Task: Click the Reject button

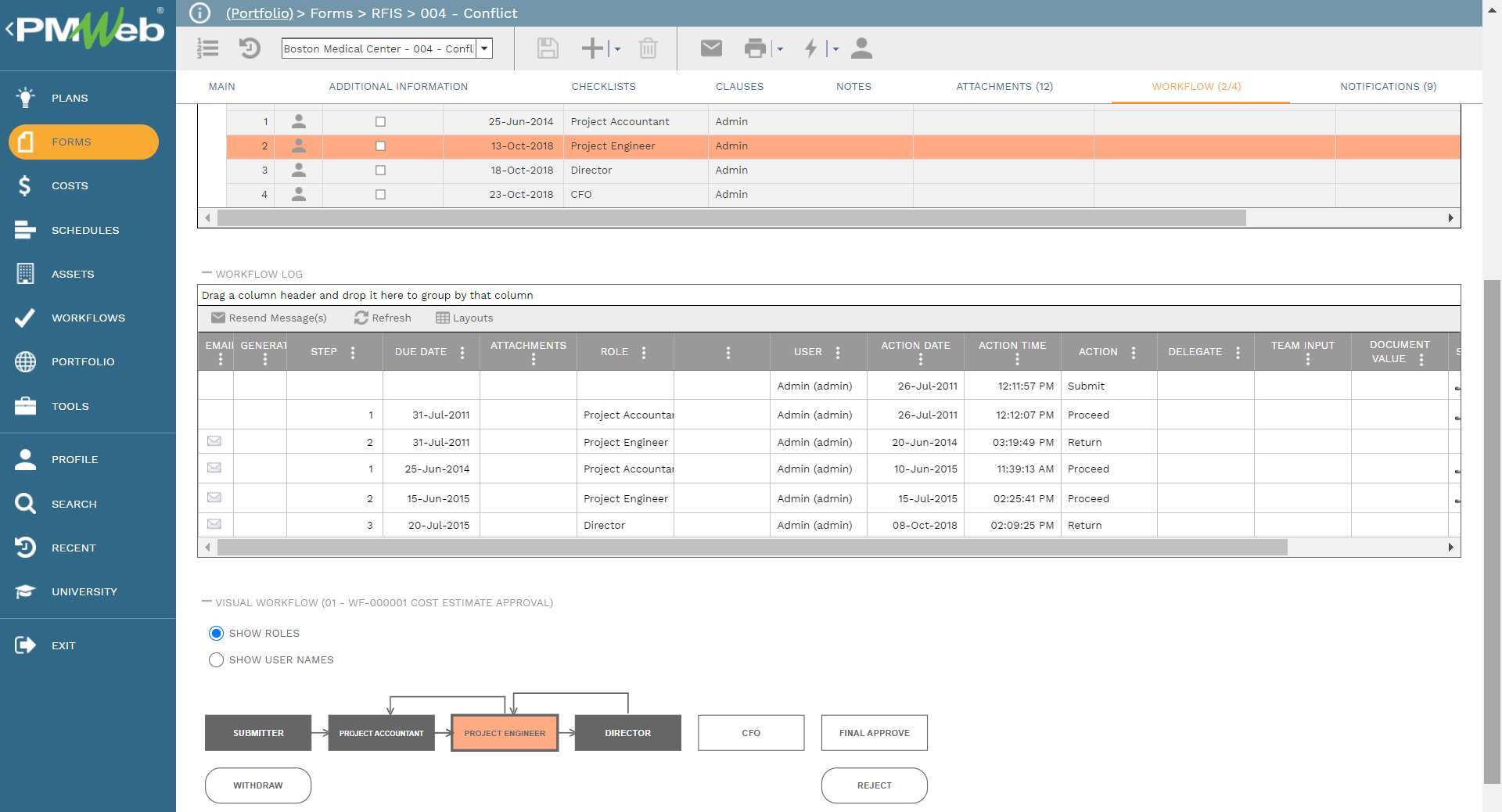Action: [x=874, y=785]
